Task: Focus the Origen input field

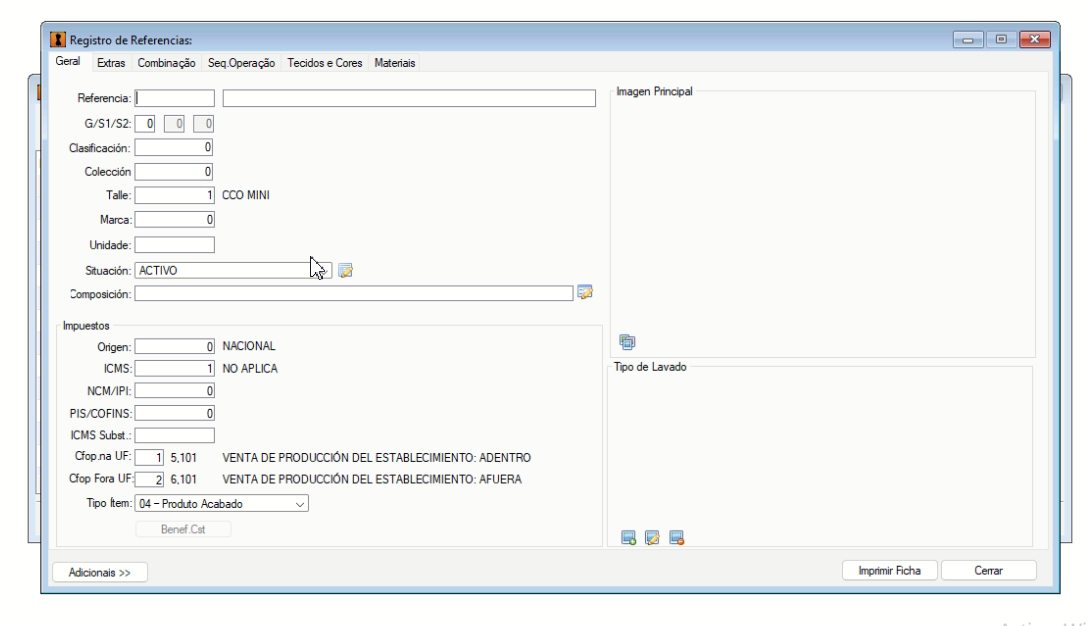Action: [175, 346]
